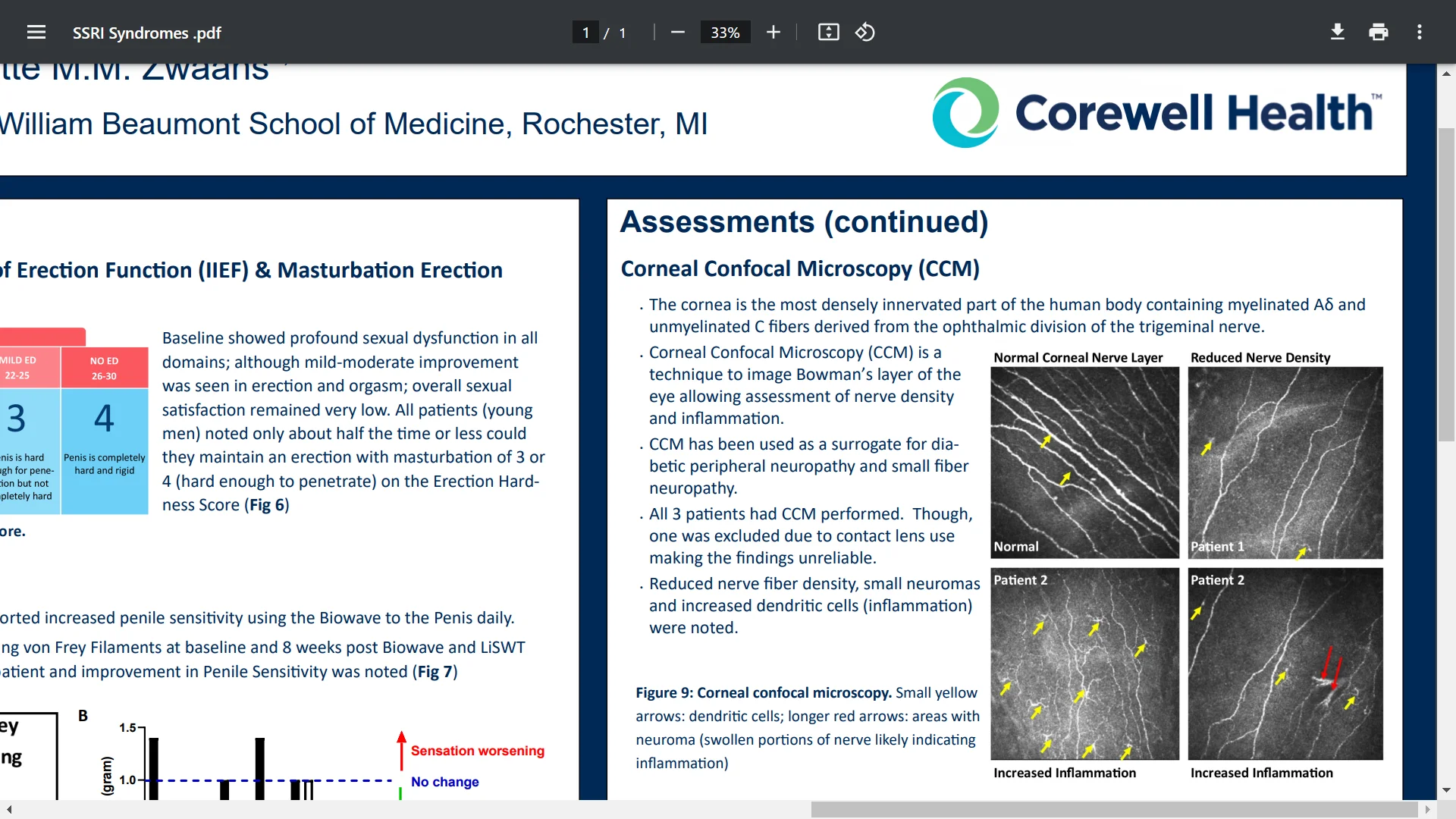Image resolution: width=1456 pixels, height=819 pixels.
Task: Click the zoom out minus button
Action: tap(677, 32)
